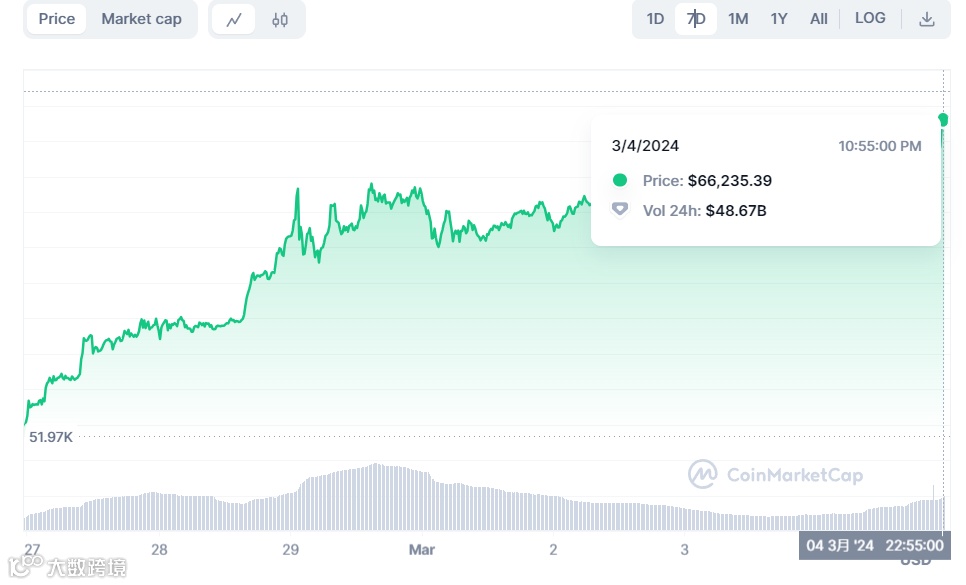
Task: Set chart range to 7D
Action: 696,19
